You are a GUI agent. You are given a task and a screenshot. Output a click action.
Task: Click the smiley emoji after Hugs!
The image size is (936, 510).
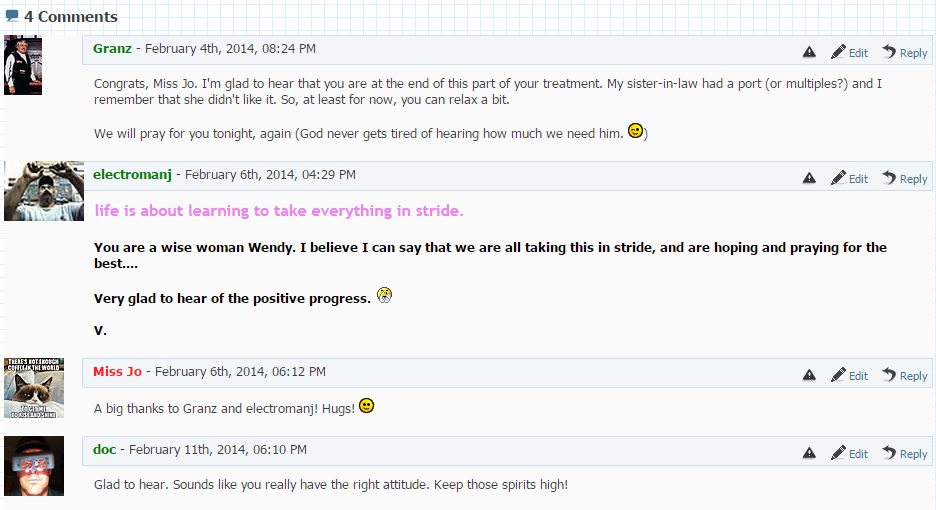point(367,406)
